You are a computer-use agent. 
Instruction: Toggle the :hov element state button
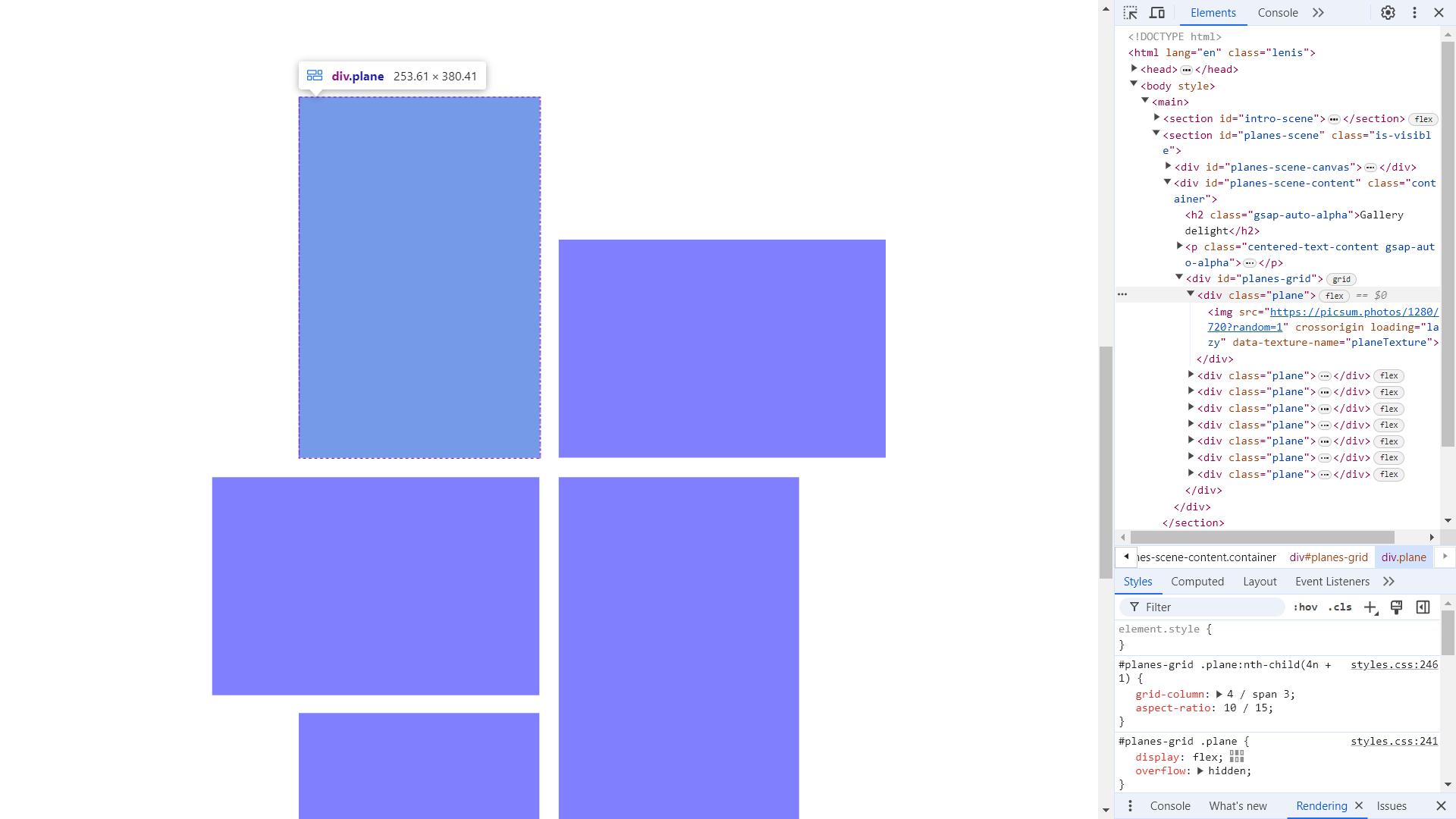point(1305,607)
